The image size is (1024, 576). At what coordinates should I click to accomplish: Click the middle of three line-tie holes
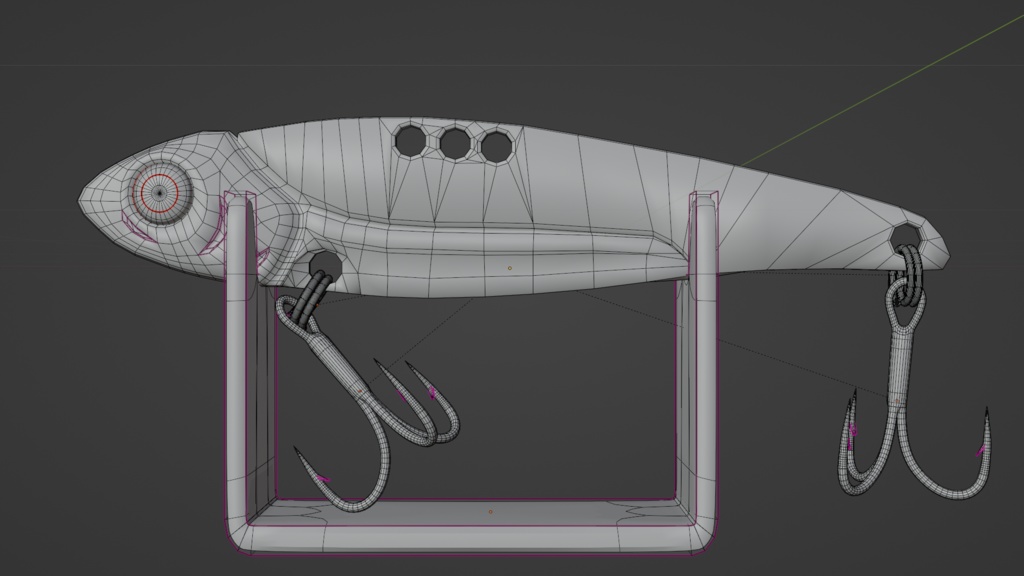click(455, 143)
